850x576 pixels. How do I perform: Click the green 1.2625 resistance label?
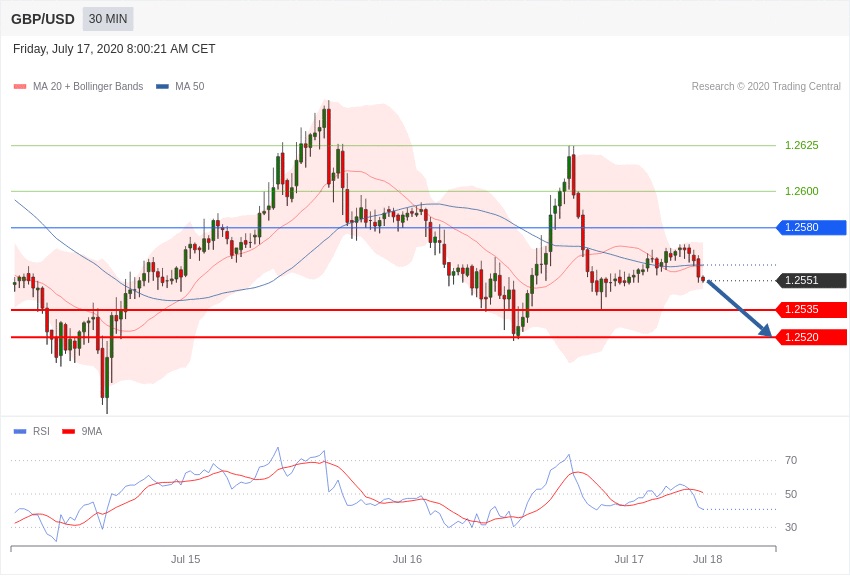pos(801,146)
